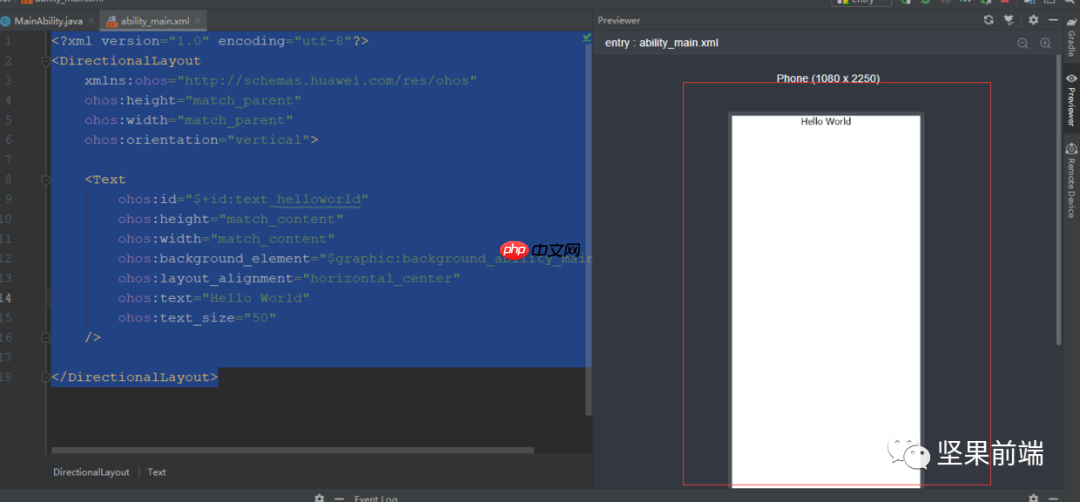Open the Event Log panel label
This screenshot has width=1080, height=502.
[x=375, y=498]
